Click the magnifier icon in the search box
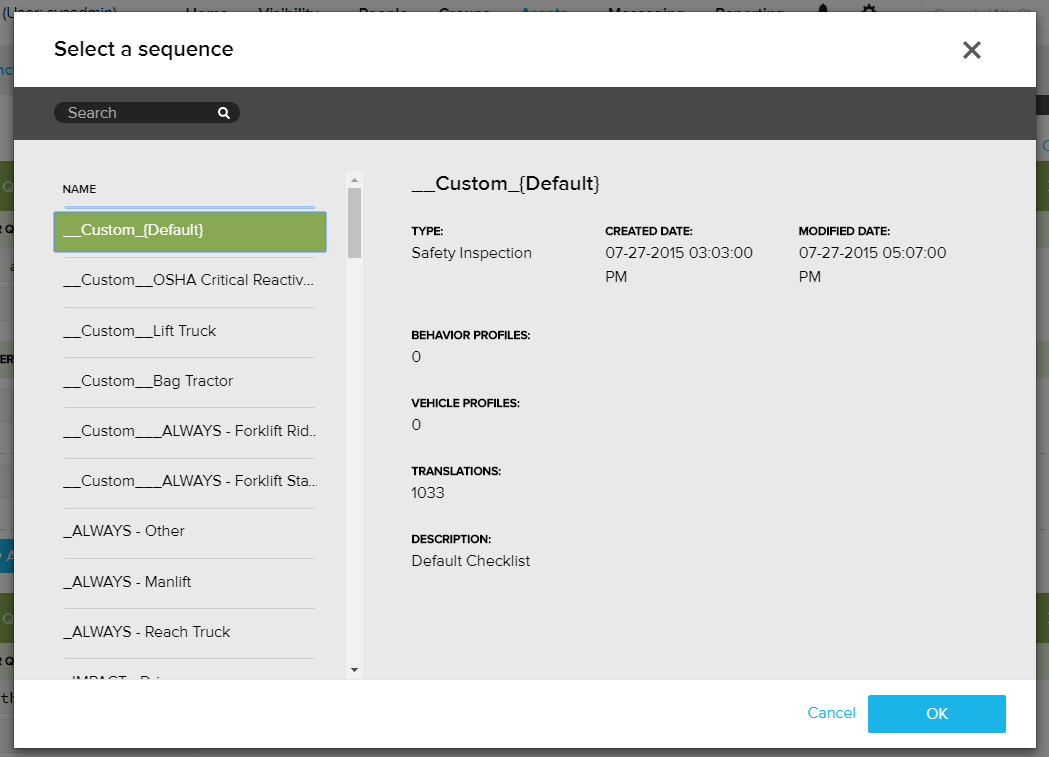The width and height of the screenshot is (1049, 757). pyautogui.click(x=224, y=113)
